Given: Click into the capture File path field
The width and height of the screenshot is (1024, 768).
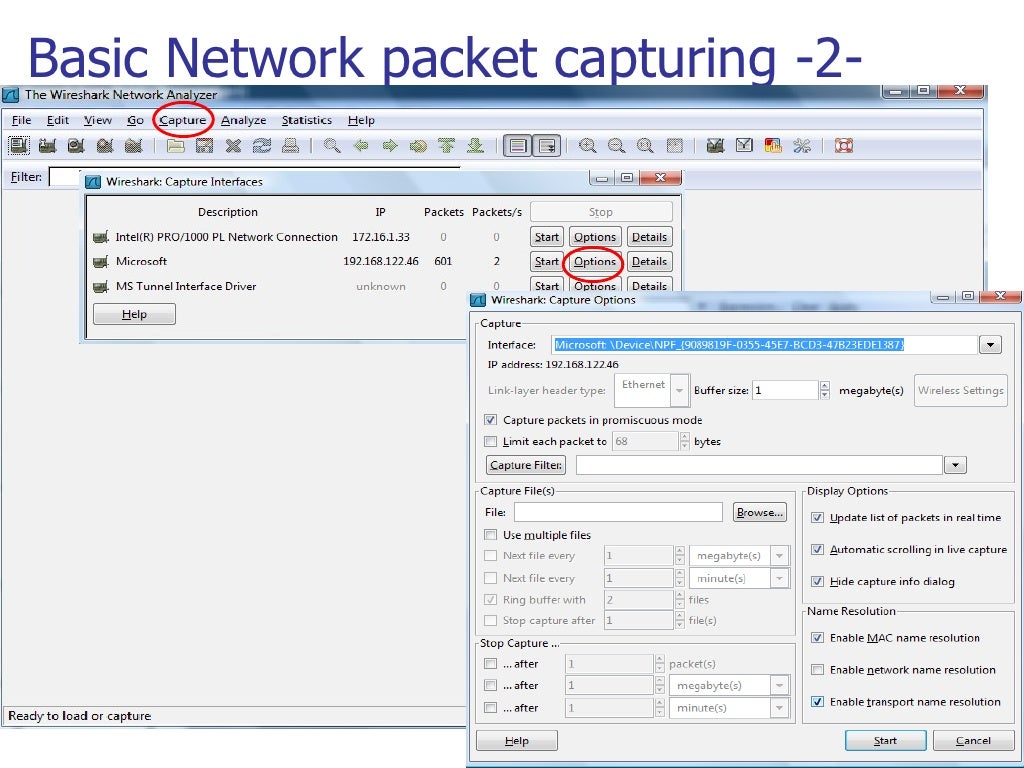Looking at the screenshot, I should coord(618,513).
